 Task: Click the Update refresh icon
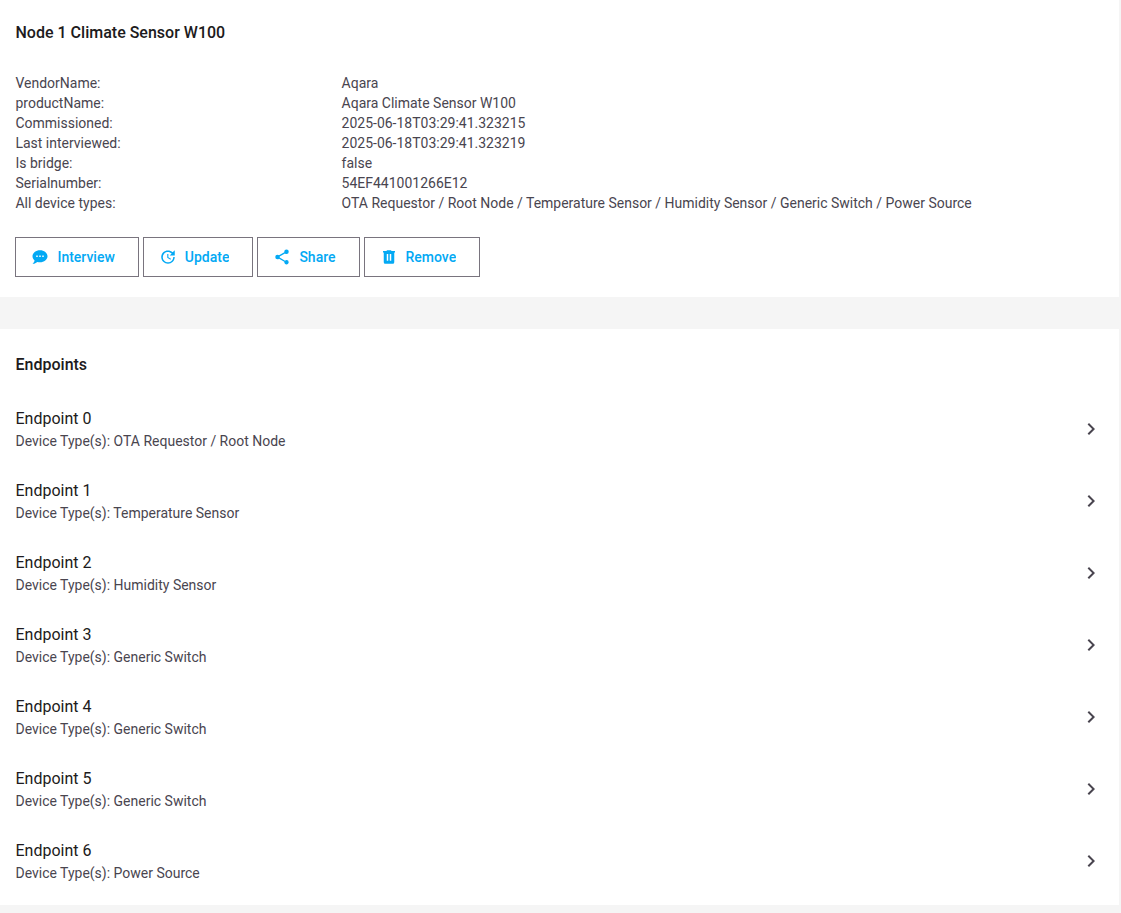pyautogui.click(x=168, y=257)
